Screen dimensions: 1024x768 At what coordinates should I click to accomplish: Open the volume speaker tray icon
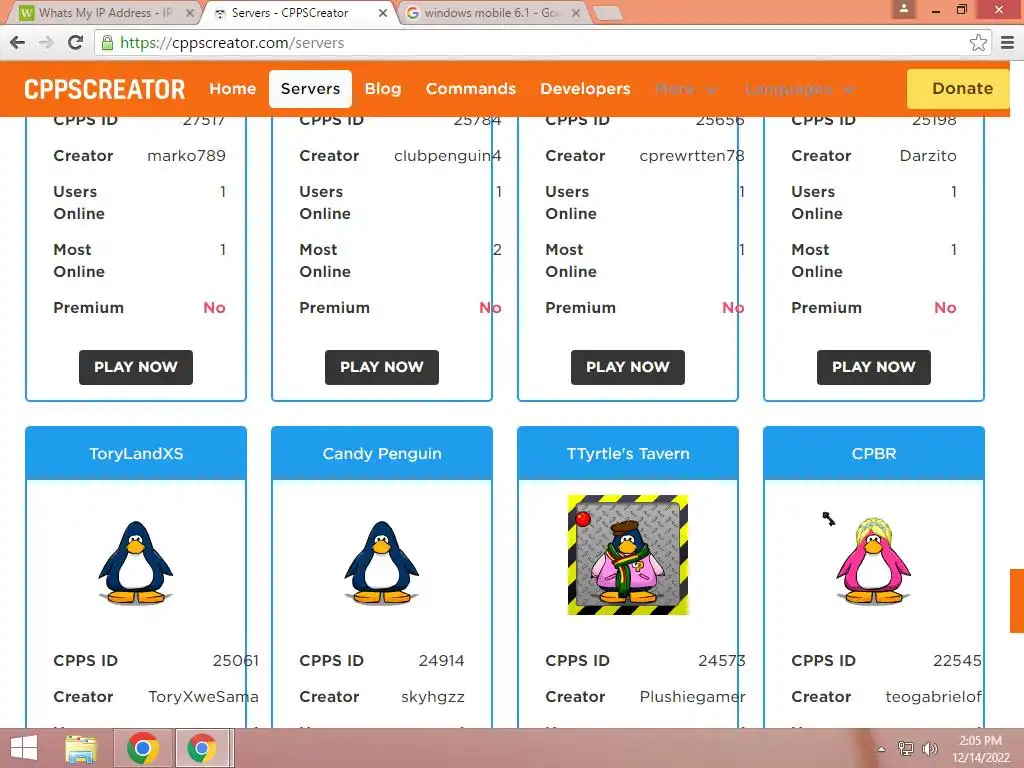point(930,749)
